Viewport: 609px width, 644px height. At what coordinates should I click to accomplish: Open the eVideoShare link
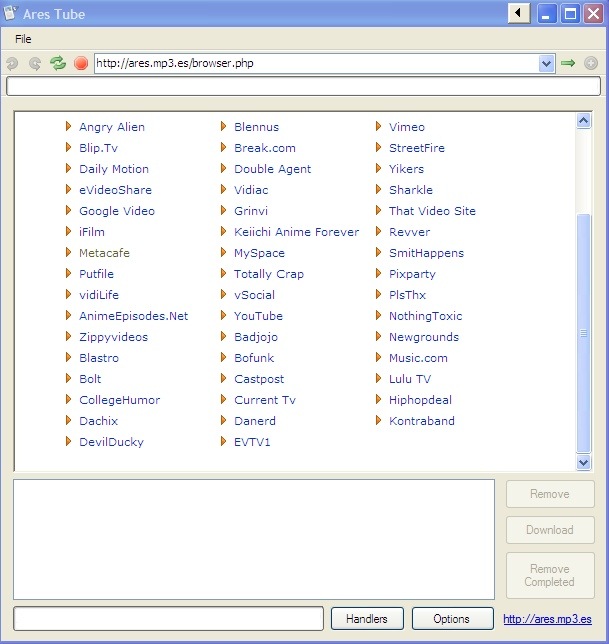(115, 190)
